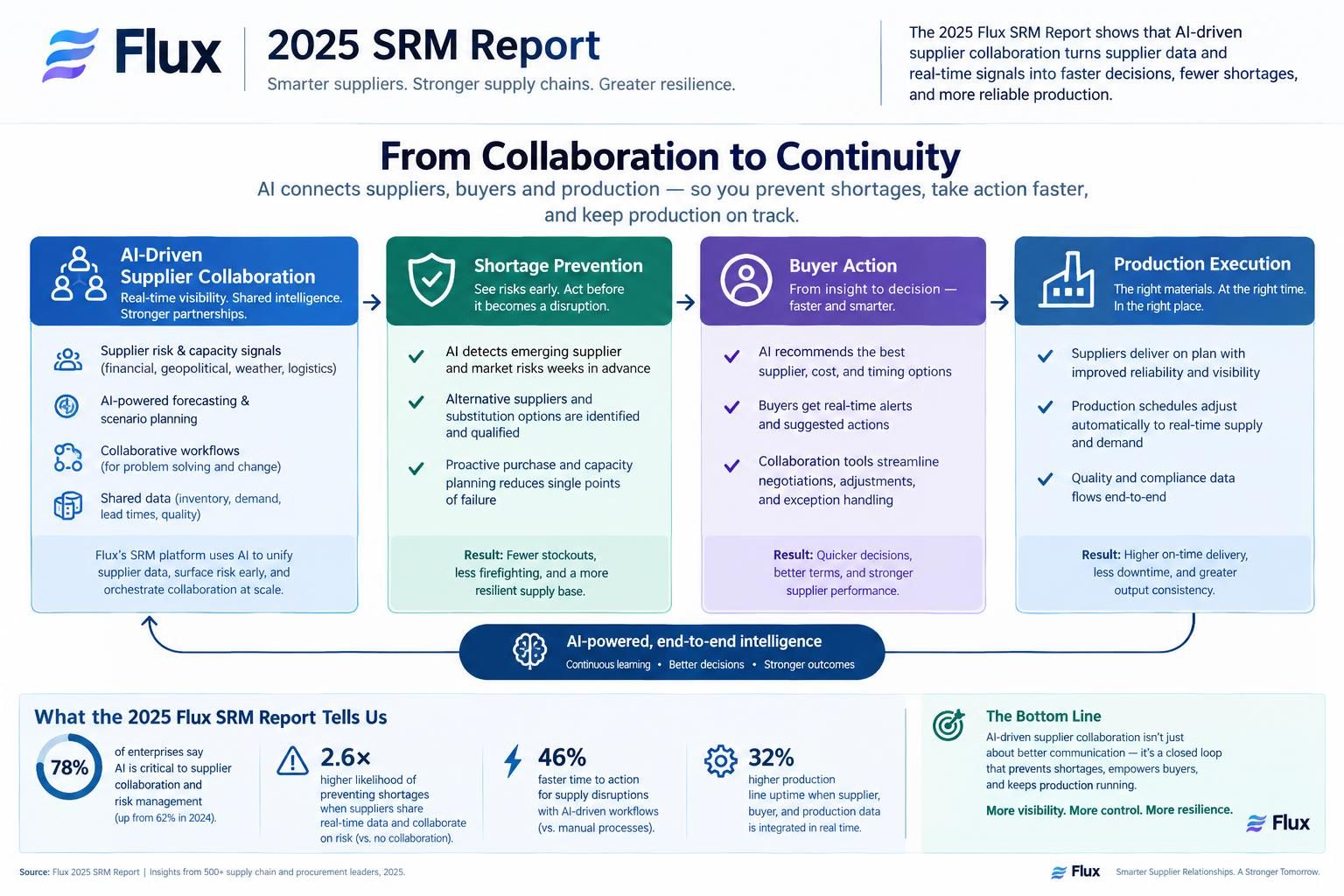Select 'More visibility. More control. More resilience.' text

[x=1109, y=810]
